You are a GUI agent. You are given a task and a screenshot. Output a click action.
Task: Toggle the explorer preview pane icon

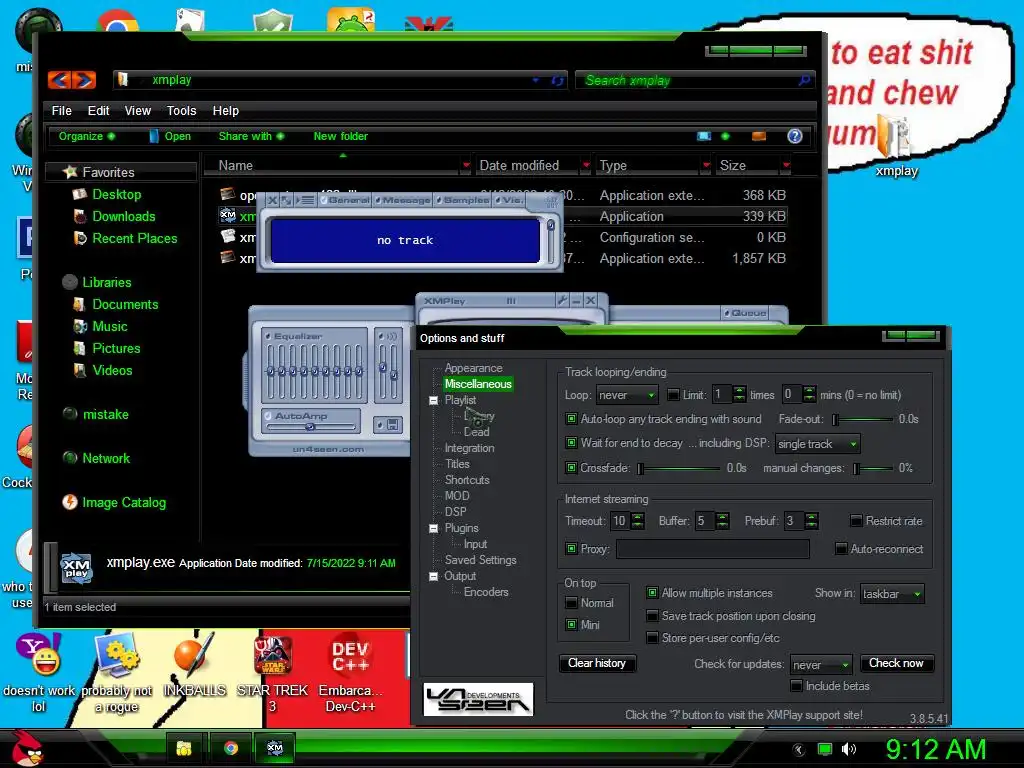click(759, 136)
